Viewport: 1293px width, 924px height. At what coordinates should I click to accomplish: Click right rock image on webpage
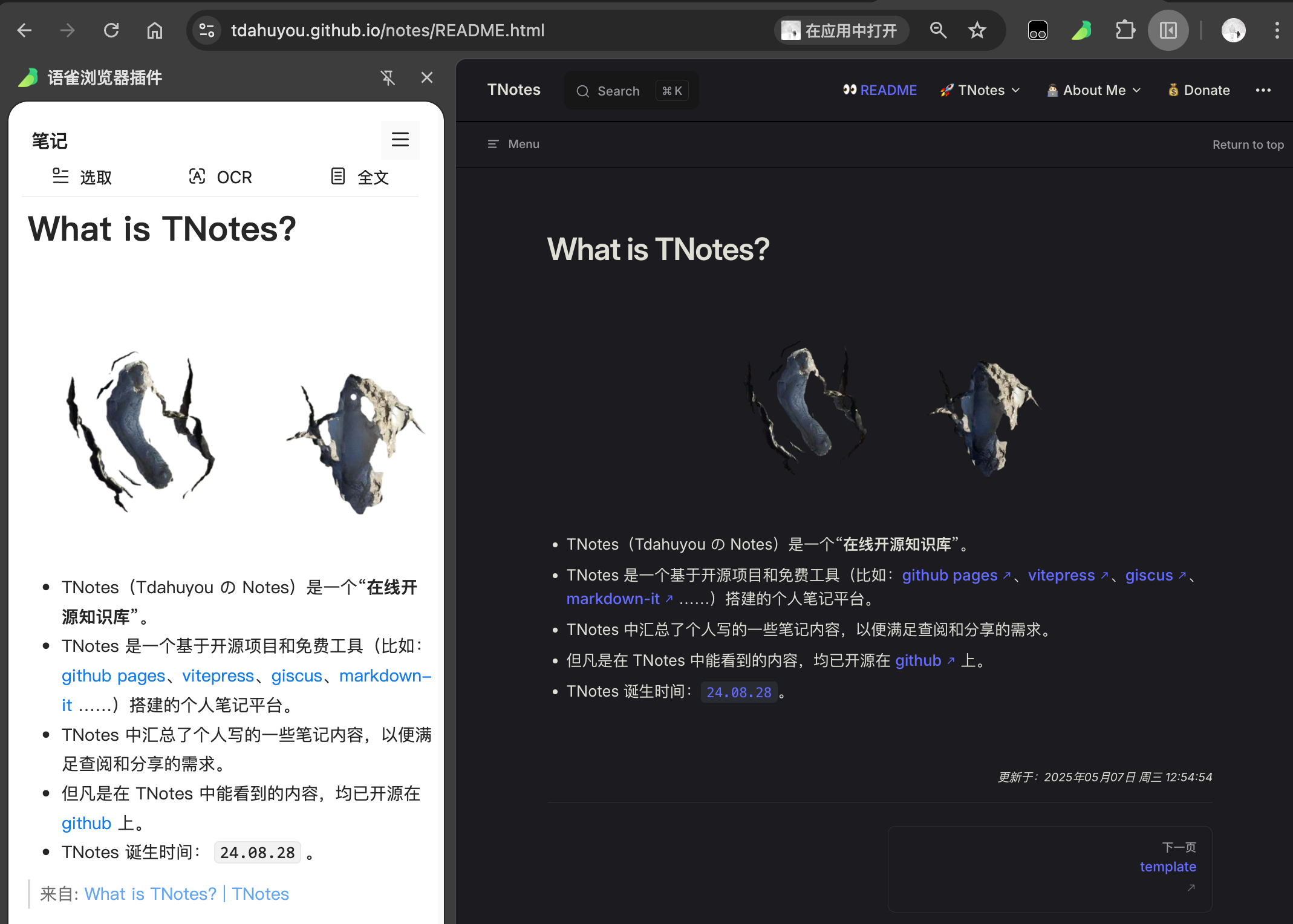point(985,417)
